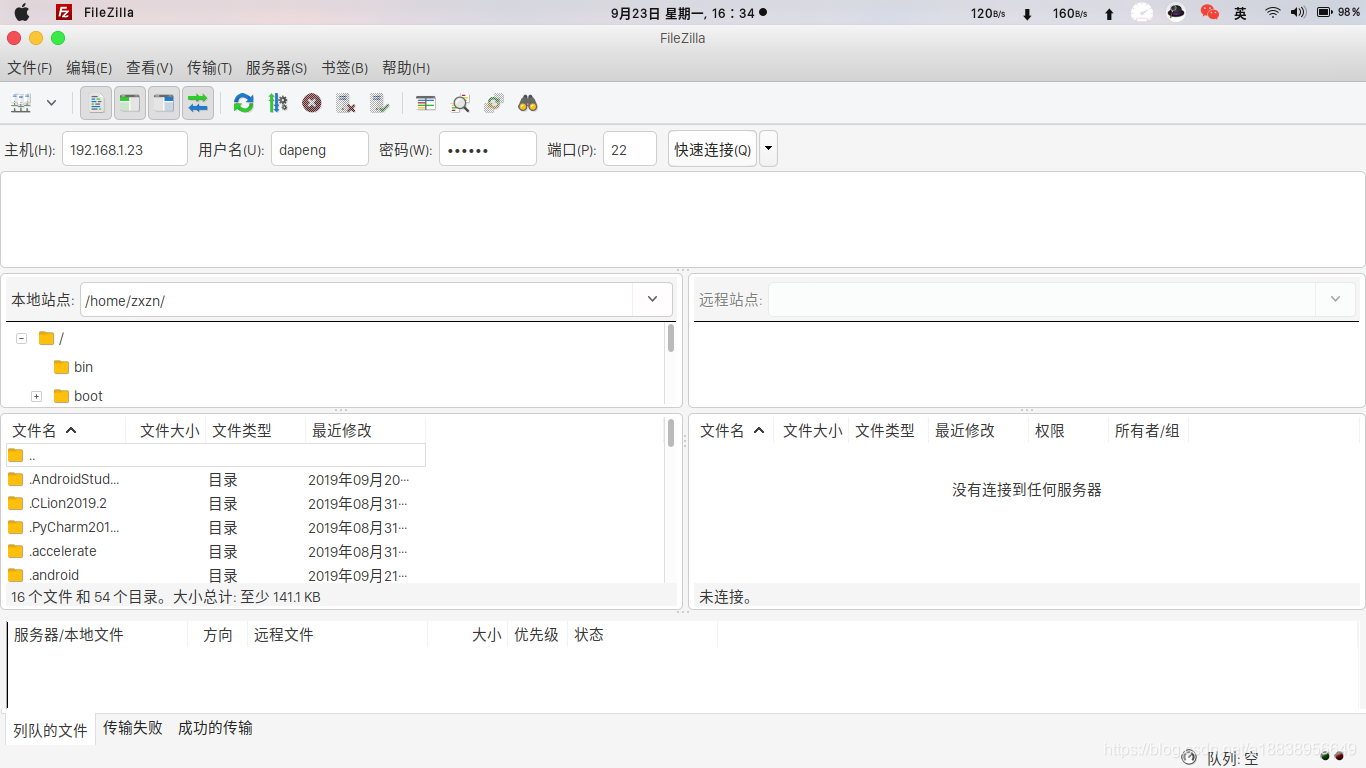Open the Apple menu
Viewport: 1366px width, 768px height.
[21, 12]
